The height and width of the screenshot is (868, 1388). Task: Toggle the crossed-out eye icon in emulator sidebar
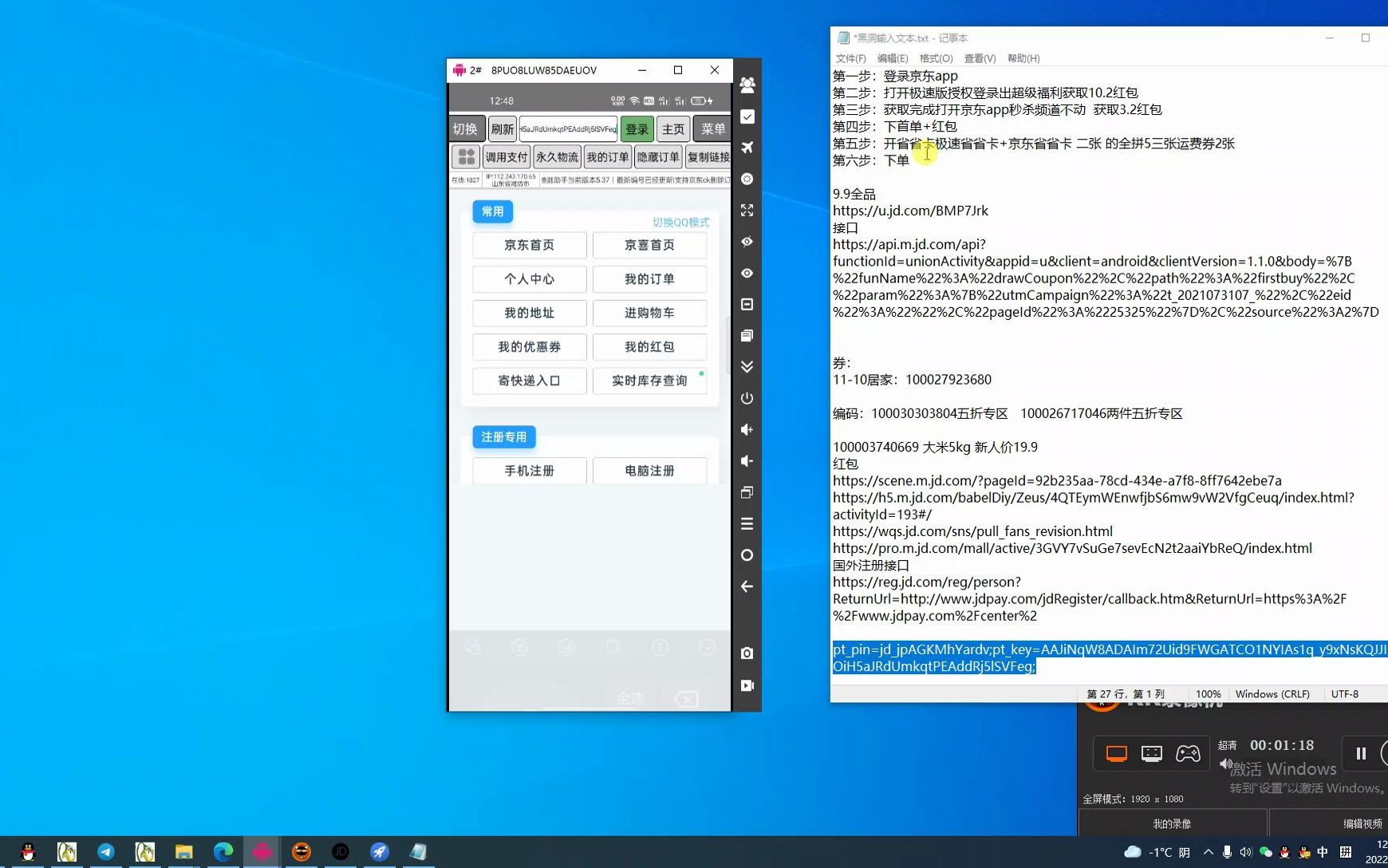click(x=747, y=242)
